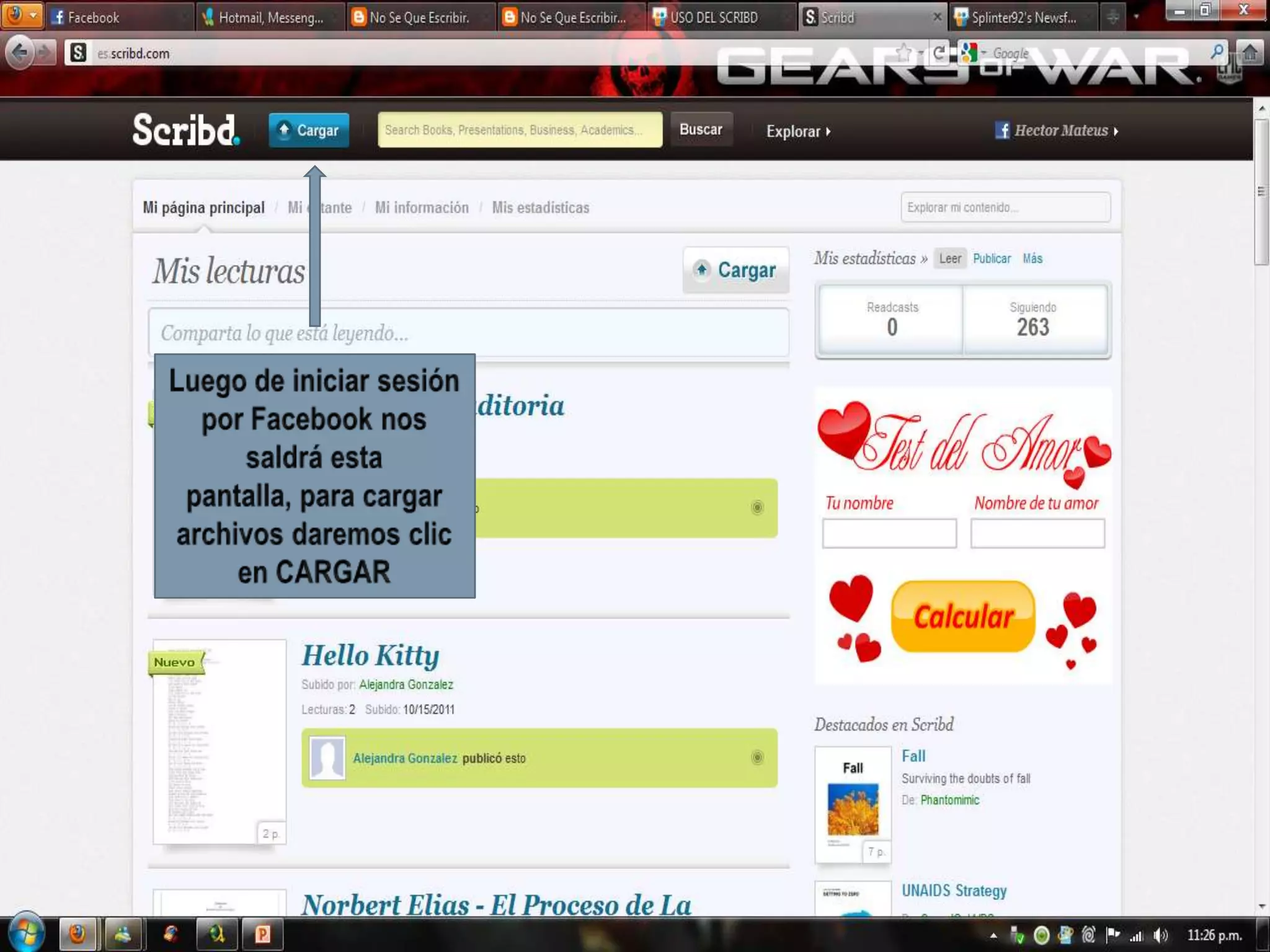Click the Scribd site favicon in address bar
Screen dimensions: 1270x952
click(x=78, y=53)
